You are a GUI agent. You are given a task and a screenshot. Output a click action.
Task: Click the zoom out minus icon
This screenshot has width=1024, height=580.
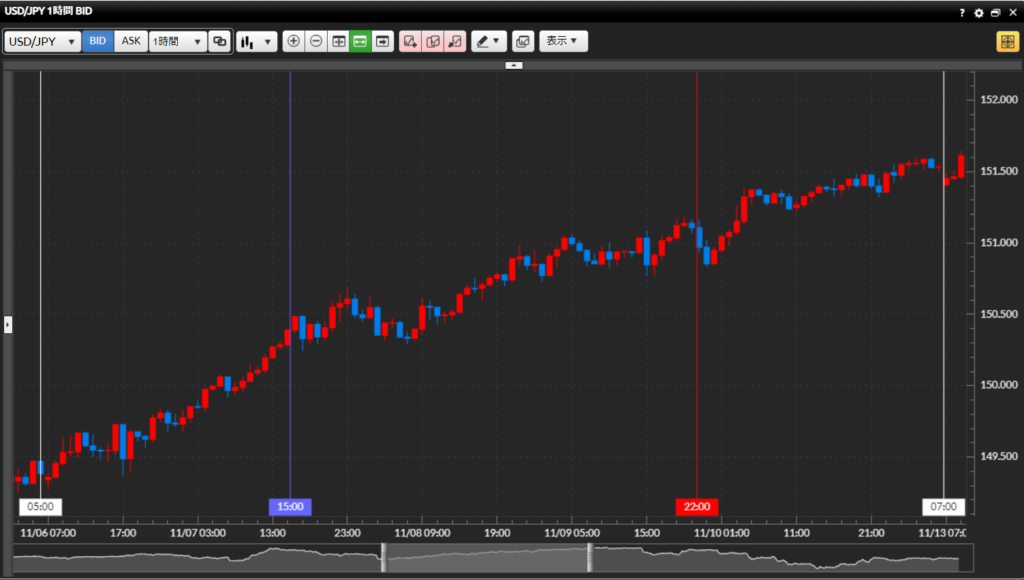pos(316,42)
